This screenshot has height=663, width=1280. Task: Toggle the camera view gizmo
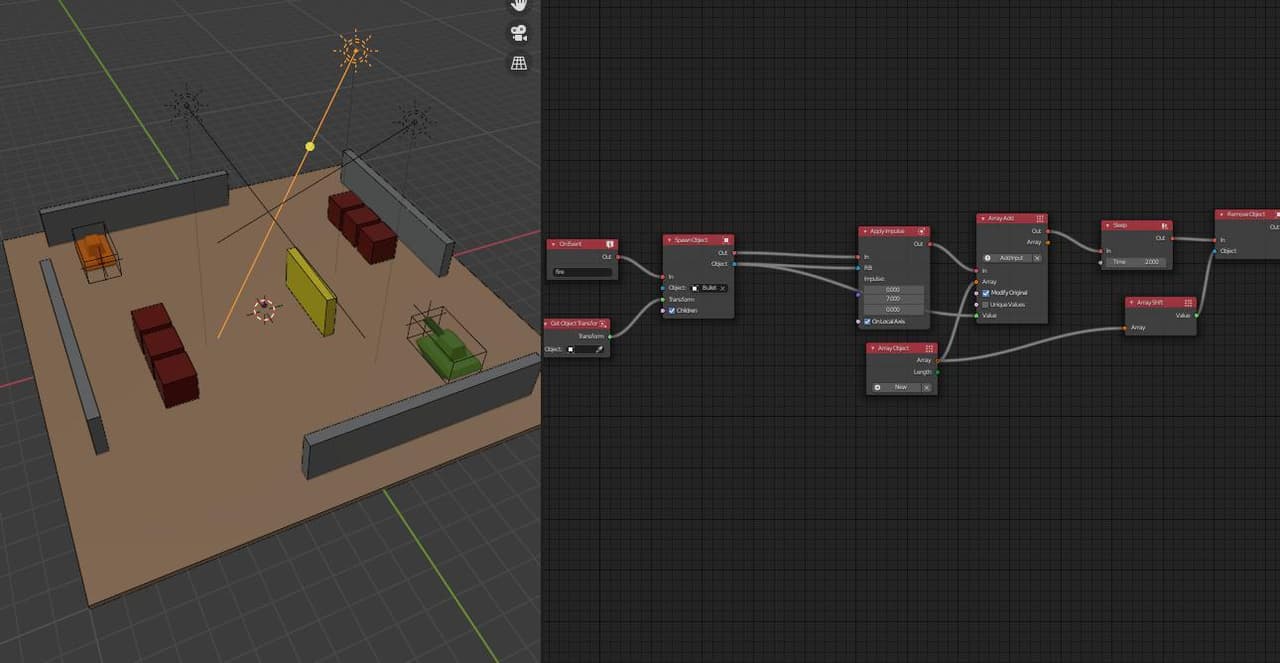(x=519, y=33)
